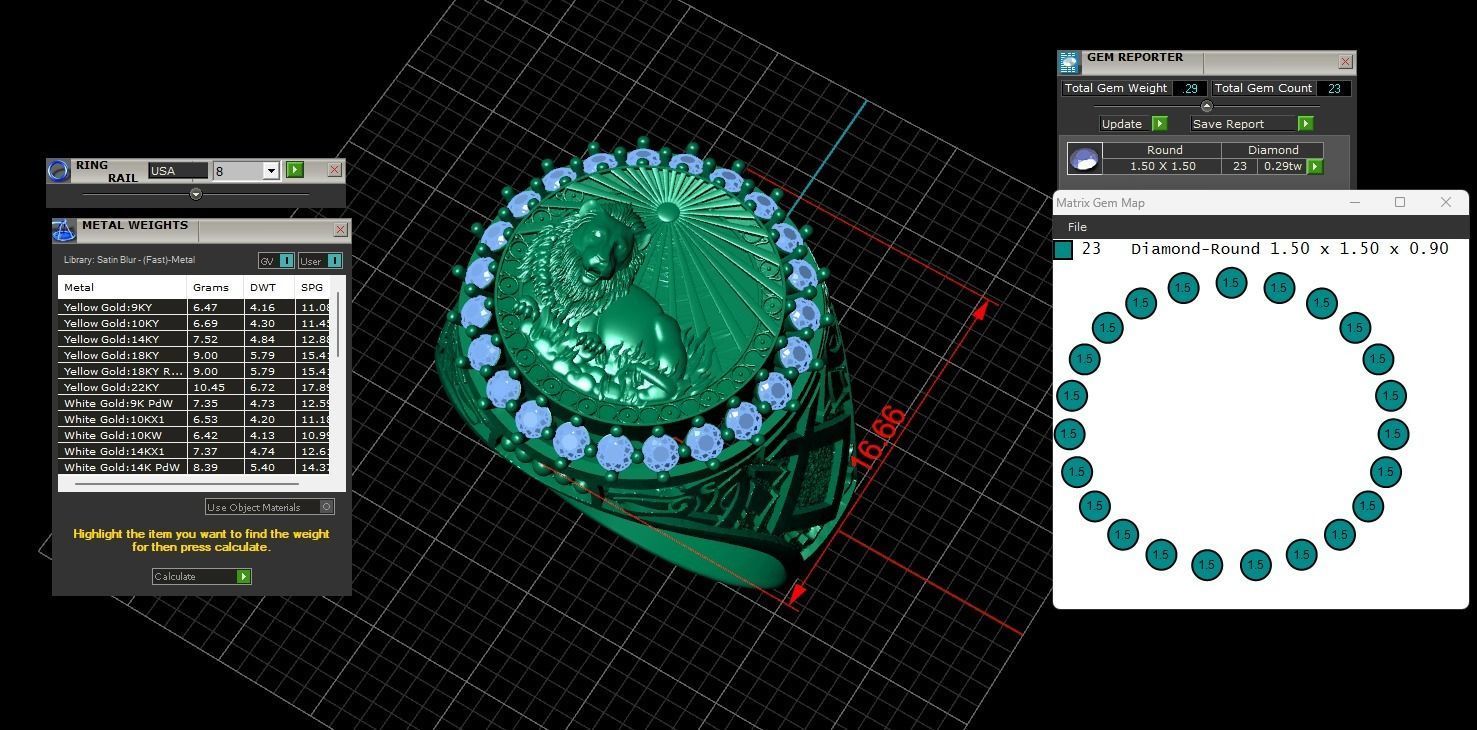Collapse the Ring Rail panel handle
This screenshot has height=730, width=1477.
[196, 194]
